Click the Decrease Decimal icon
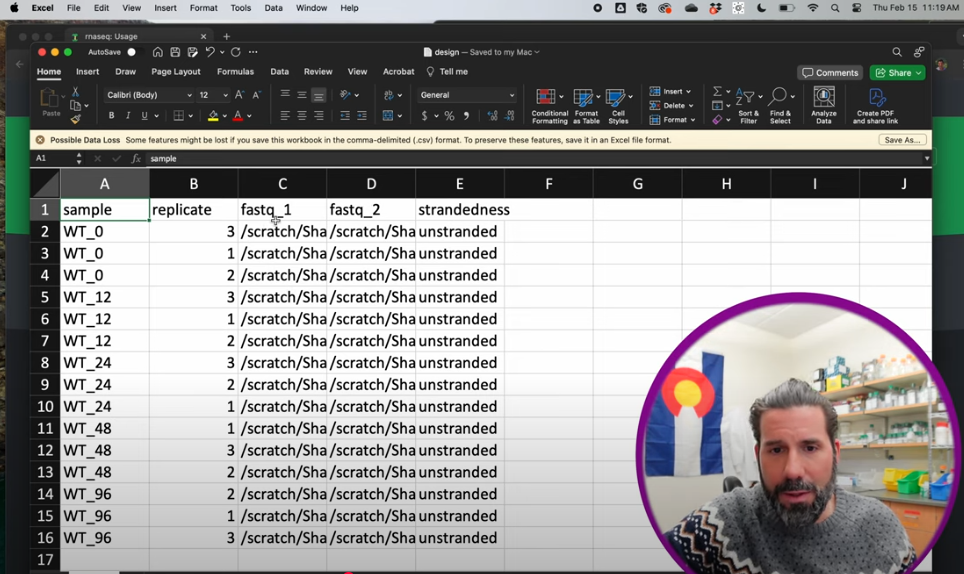This screenshot has height=574, width=964. pos(510,116)
